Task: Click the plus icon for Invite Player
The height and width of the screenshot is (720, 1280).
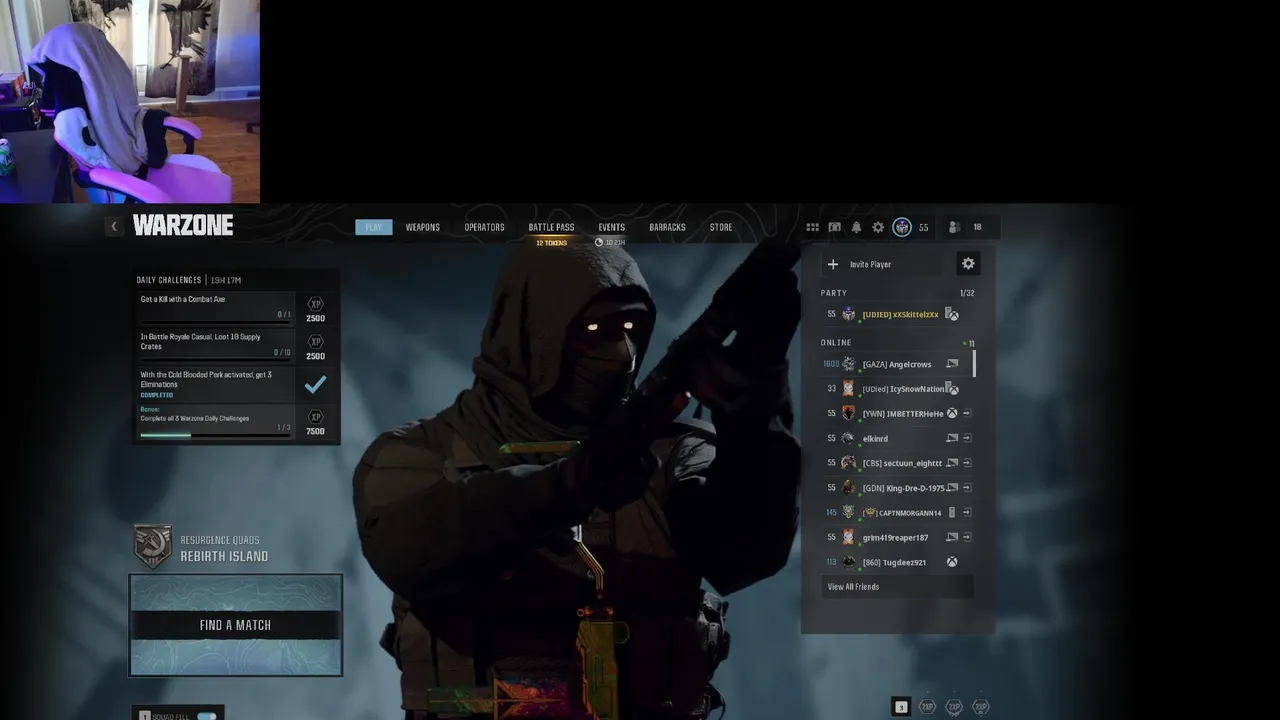Action: 833,264
